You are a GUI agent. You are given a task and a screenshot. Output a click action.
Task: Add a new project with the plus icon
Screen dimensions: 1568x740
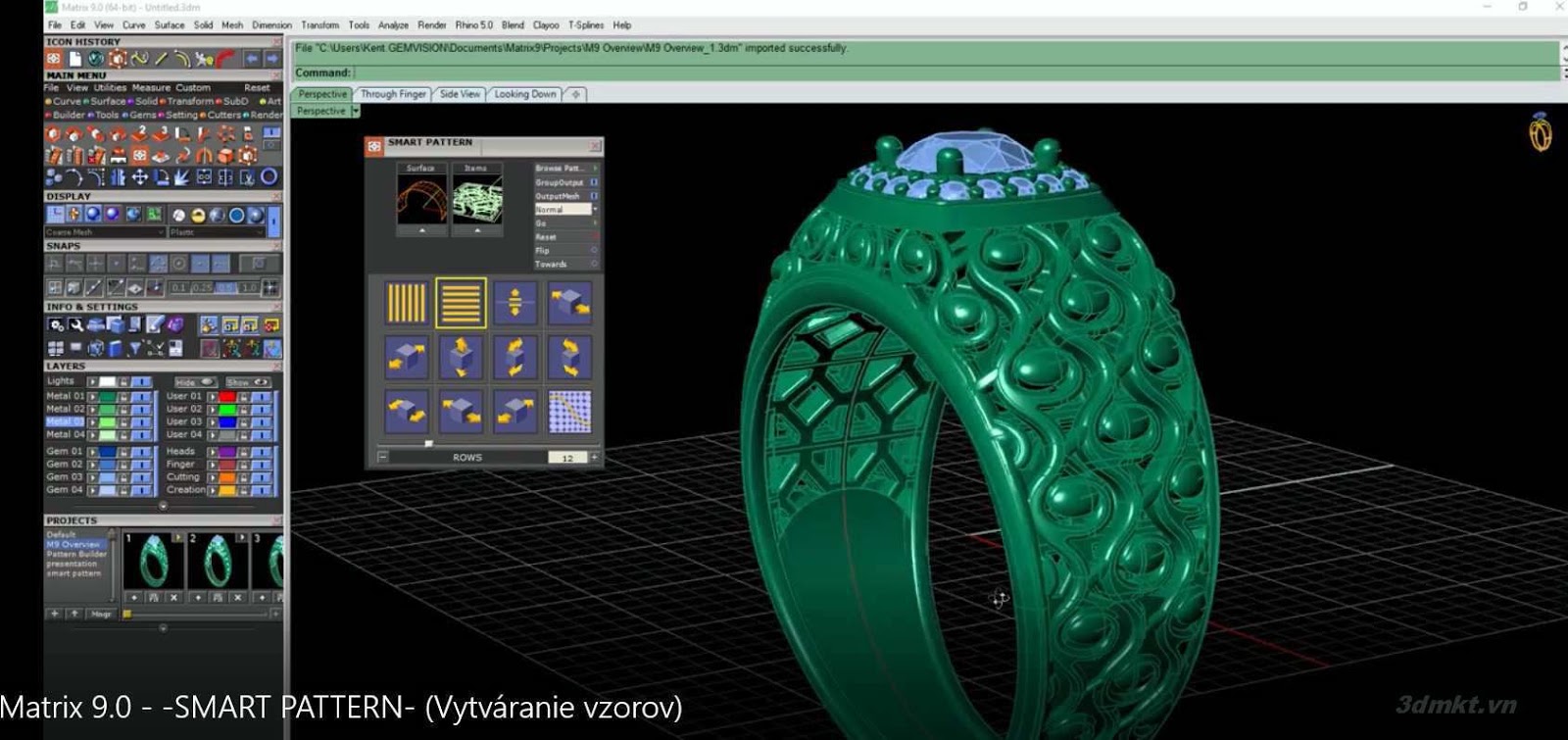click(55, 614)
